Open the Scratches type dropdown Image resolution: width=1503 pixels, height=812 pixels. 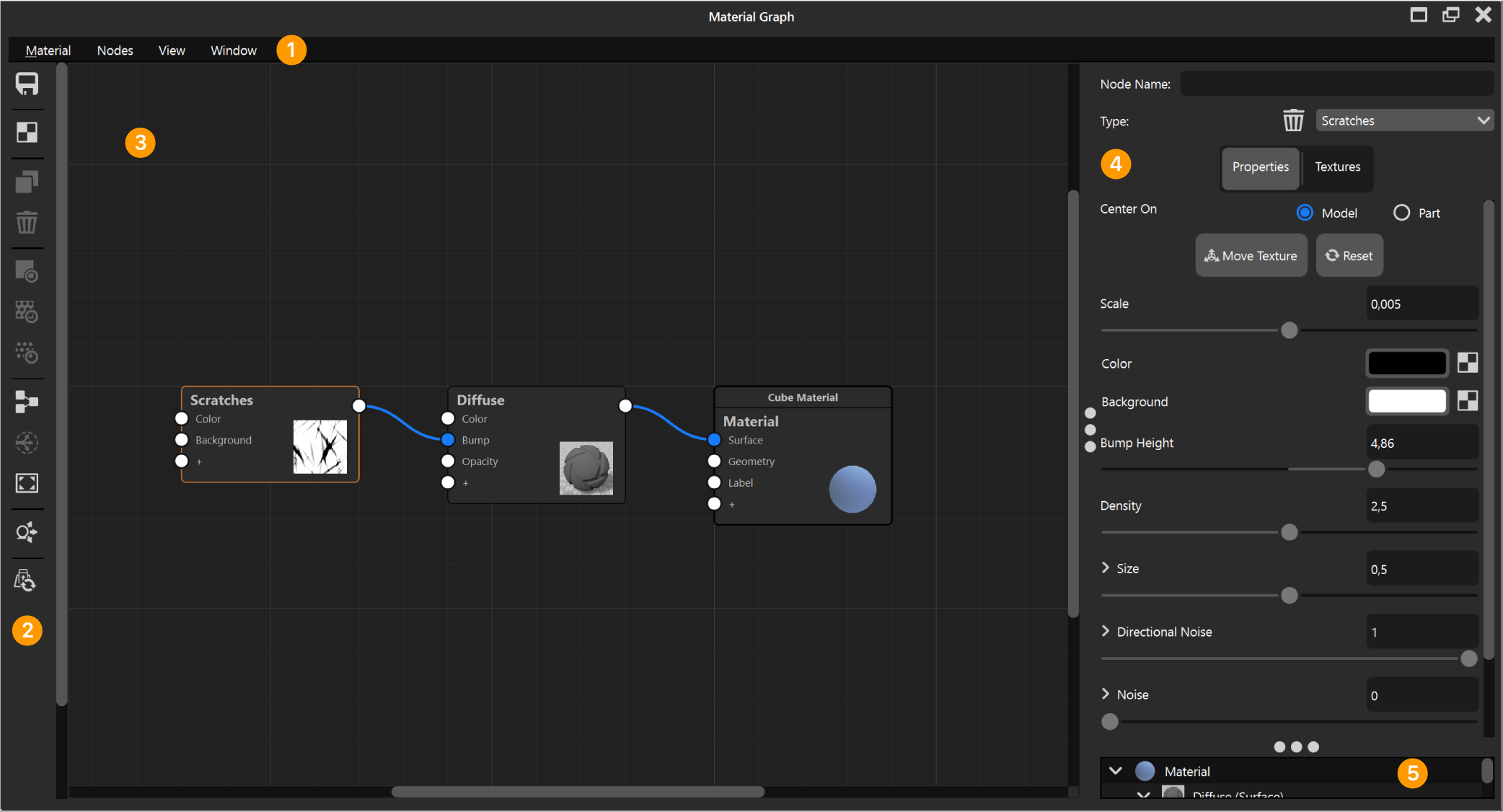coord(1403,120)
